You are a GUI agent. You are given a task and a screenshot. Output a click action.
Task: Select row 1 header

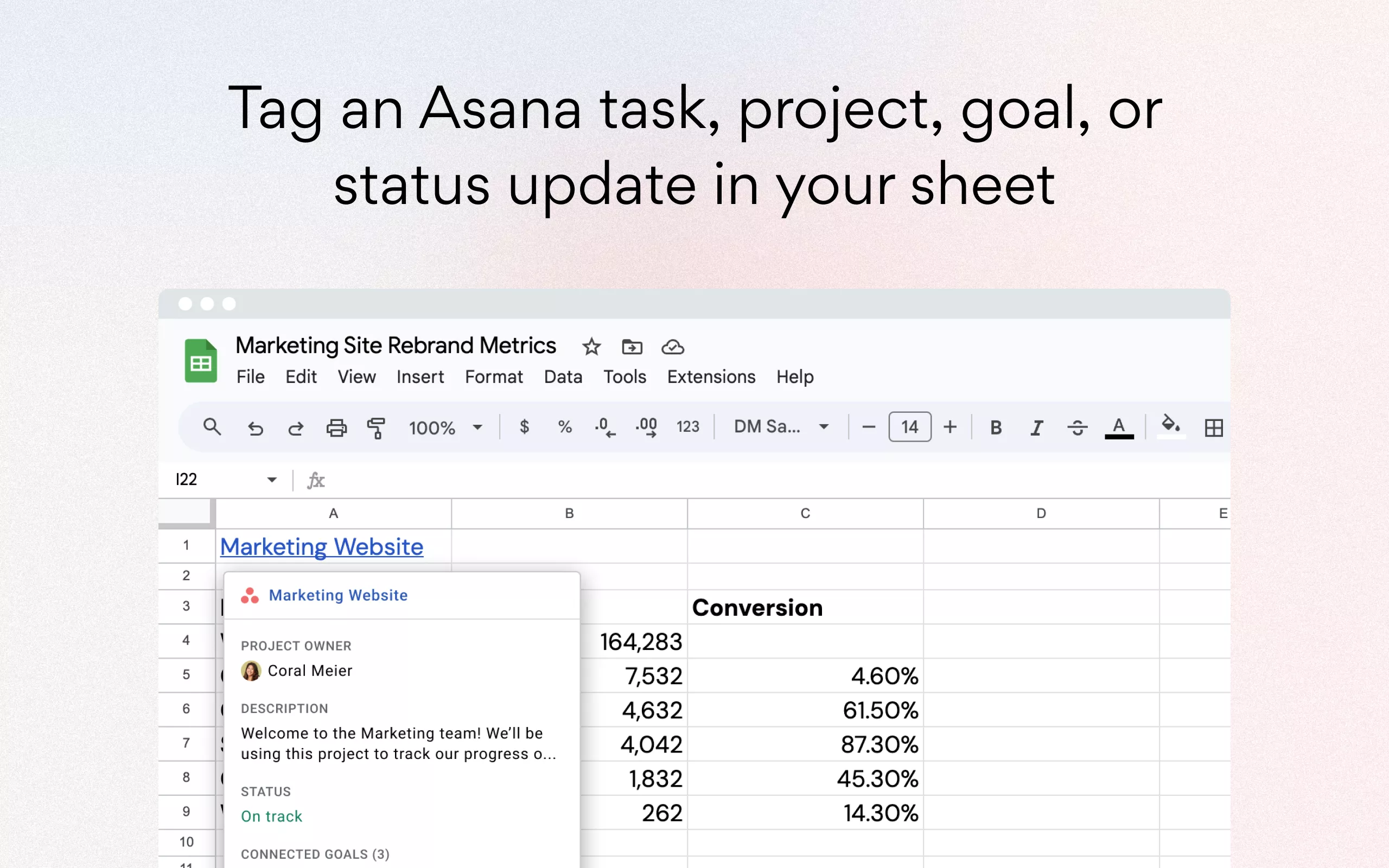(x=187, y=545)
